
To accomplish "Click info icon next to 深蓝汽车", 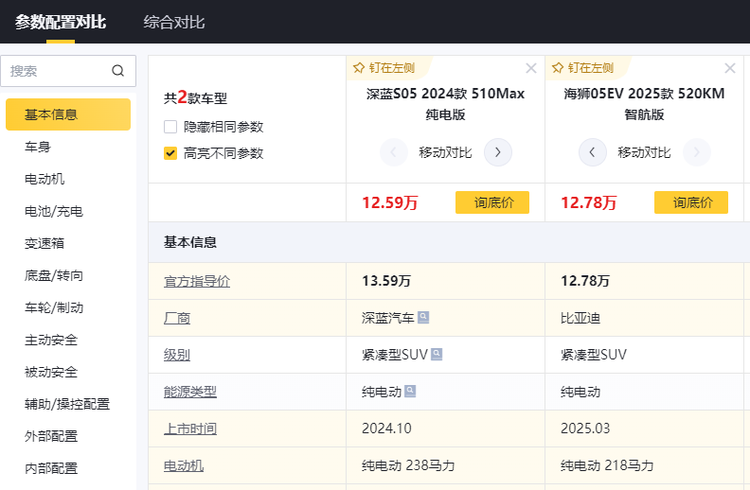I will 424,317.
